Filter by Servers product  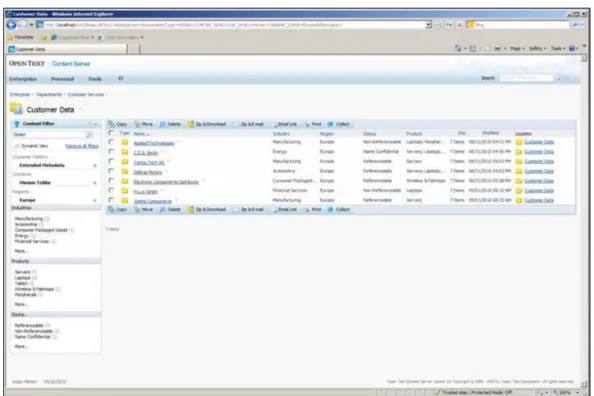22,272
